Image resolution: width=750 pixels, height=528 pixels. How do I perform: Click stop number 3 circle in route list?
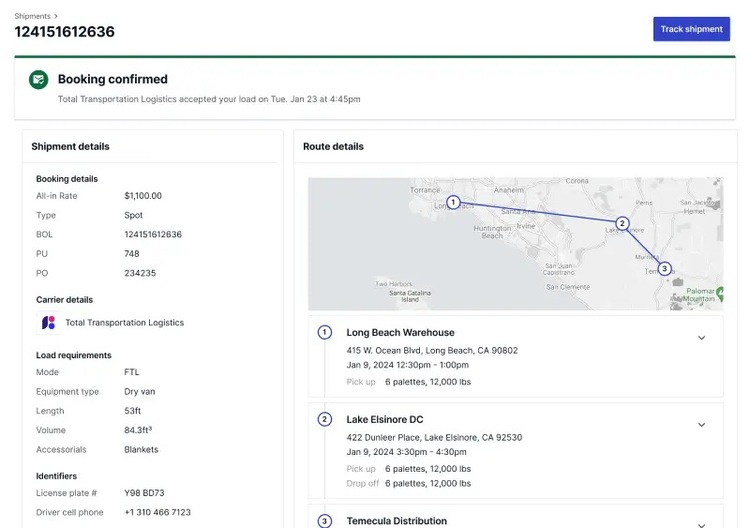325,521
